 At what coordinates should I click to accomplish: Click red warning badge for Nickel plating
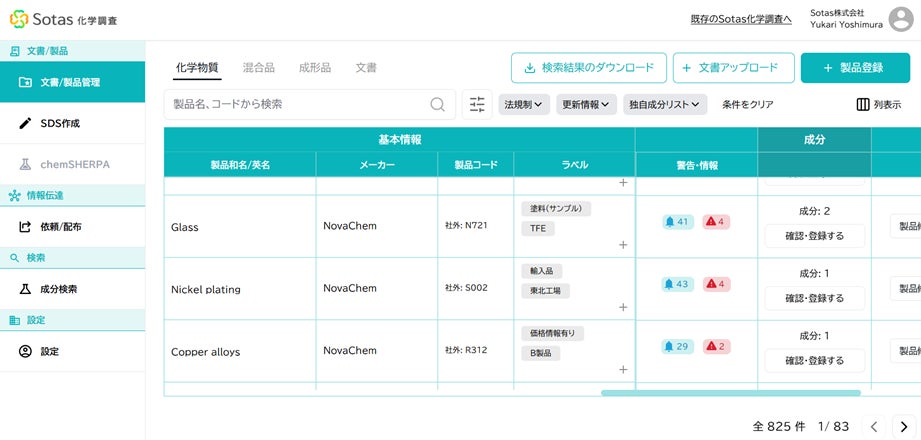point(716,284)
